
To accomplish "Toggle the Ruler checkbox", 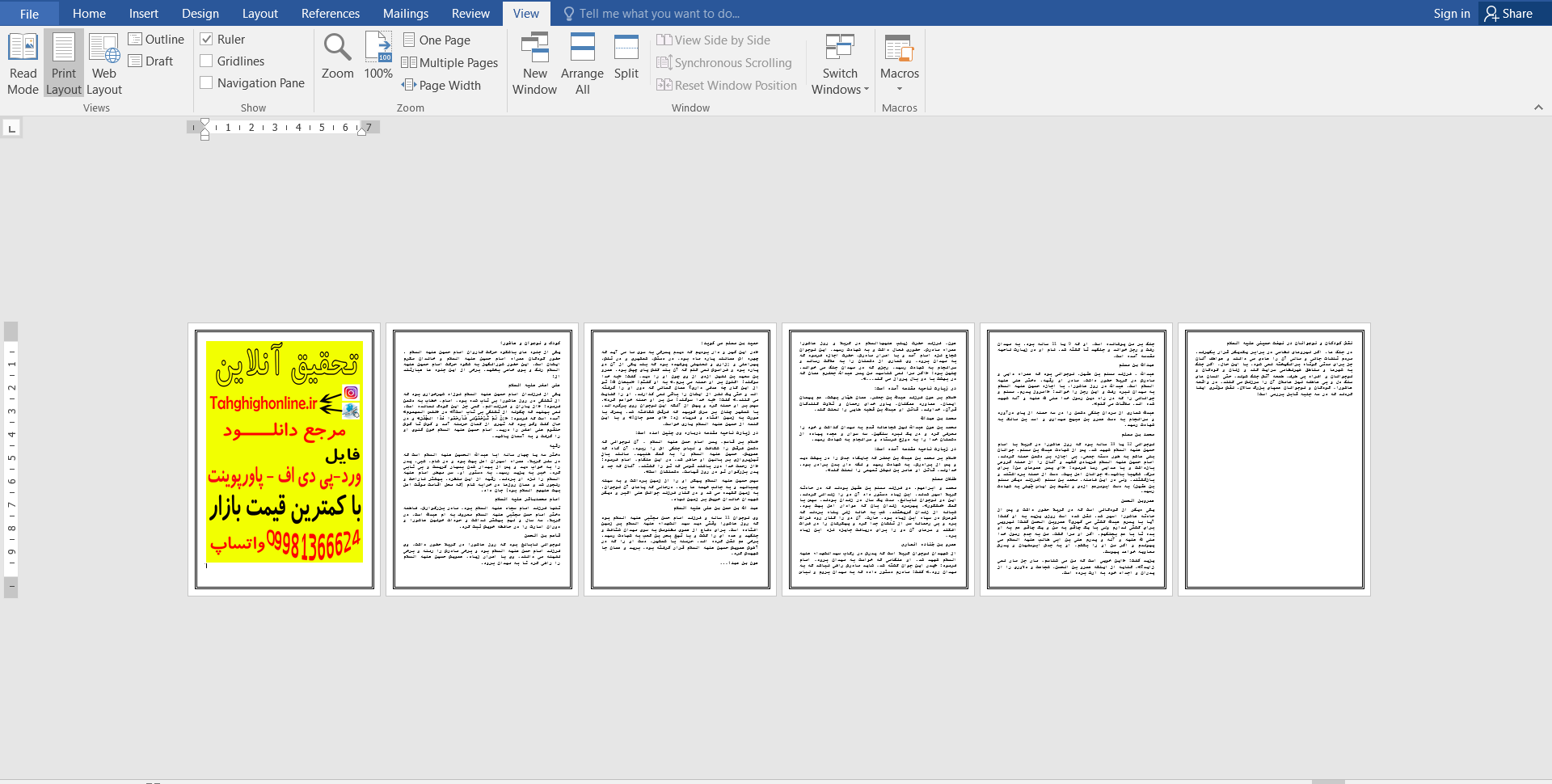I will click(x=207, y=39).
